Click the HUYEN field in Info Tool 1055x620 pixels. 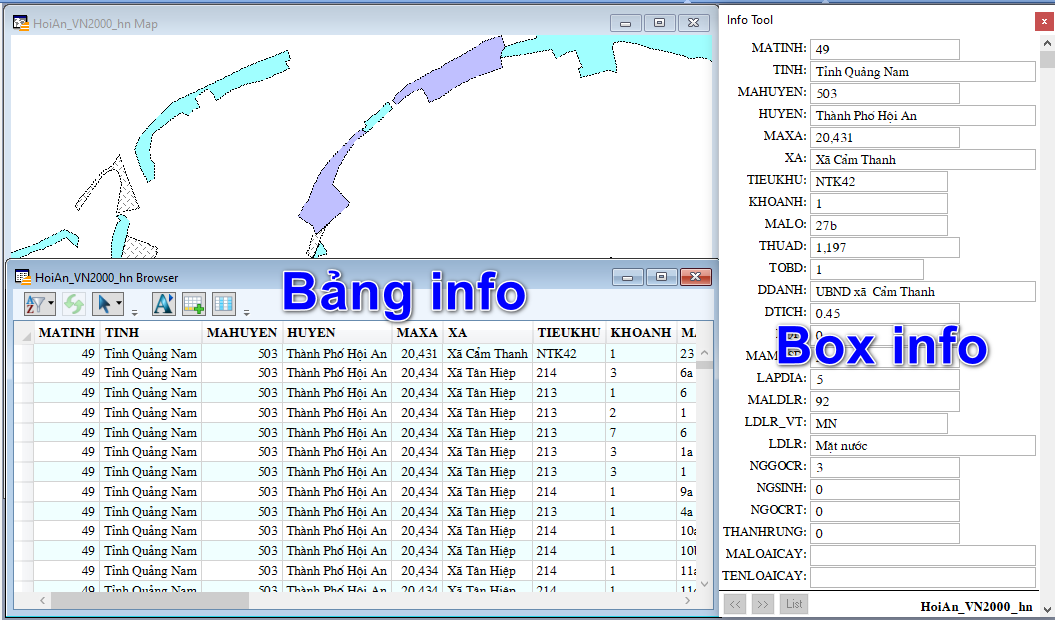922,115
